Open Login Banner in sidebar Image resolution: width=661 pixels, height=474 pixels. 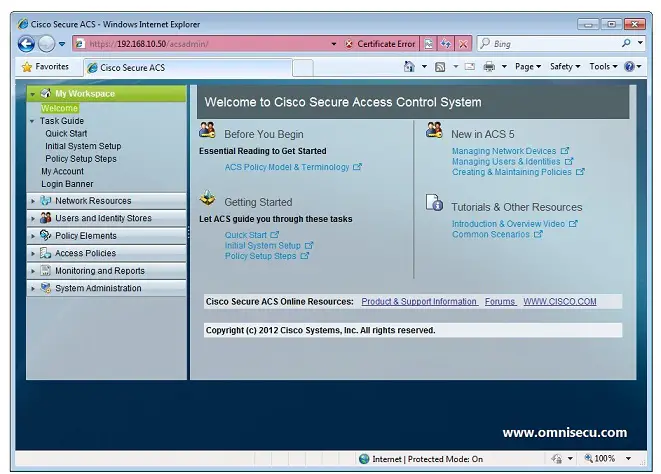pos(67,184)
